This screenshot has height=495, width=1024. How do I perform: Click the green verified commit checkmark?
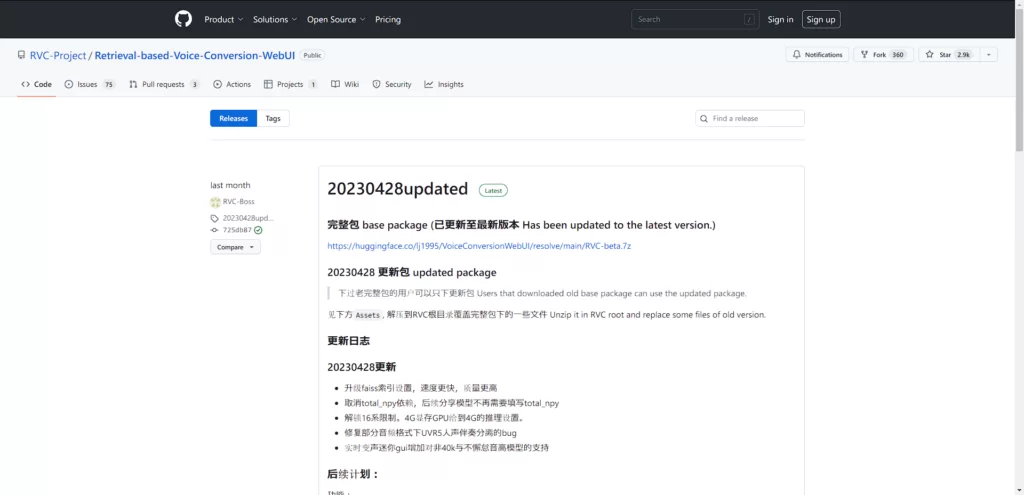(258, 230)
